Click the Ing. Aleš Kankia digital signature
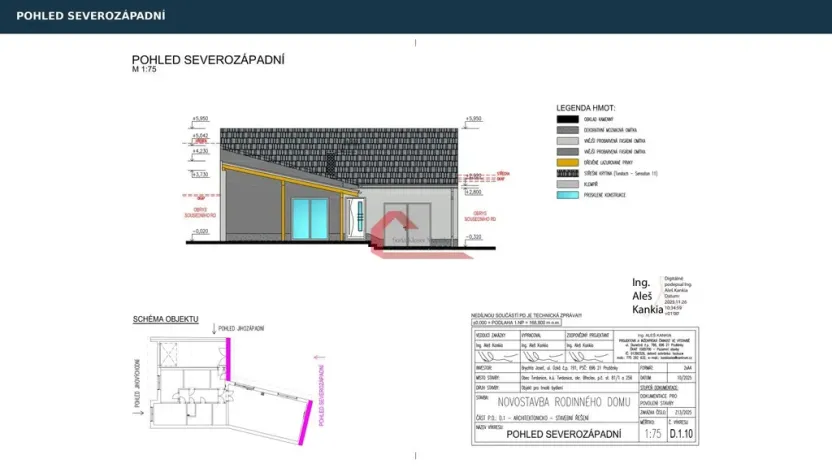The image size is (832, 468). coord(662,296)
